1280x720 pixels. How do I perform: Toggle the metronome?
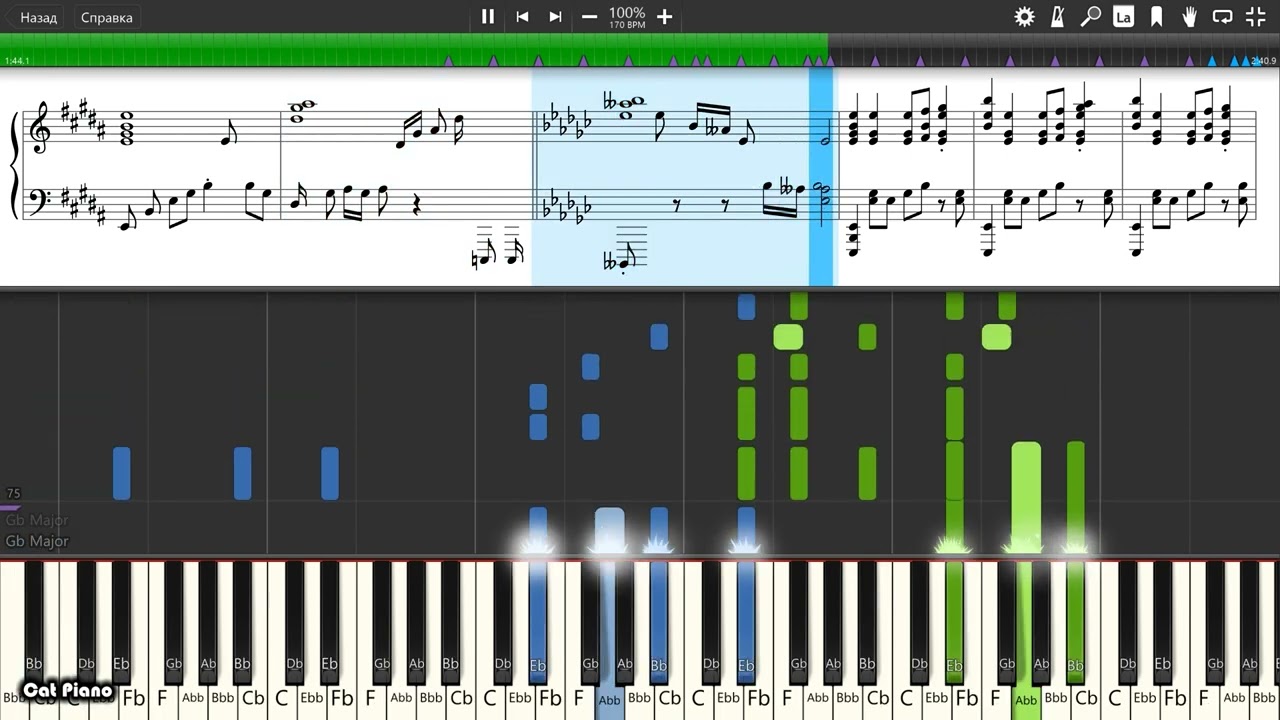pyautogui.click(x=1057, y=16)
